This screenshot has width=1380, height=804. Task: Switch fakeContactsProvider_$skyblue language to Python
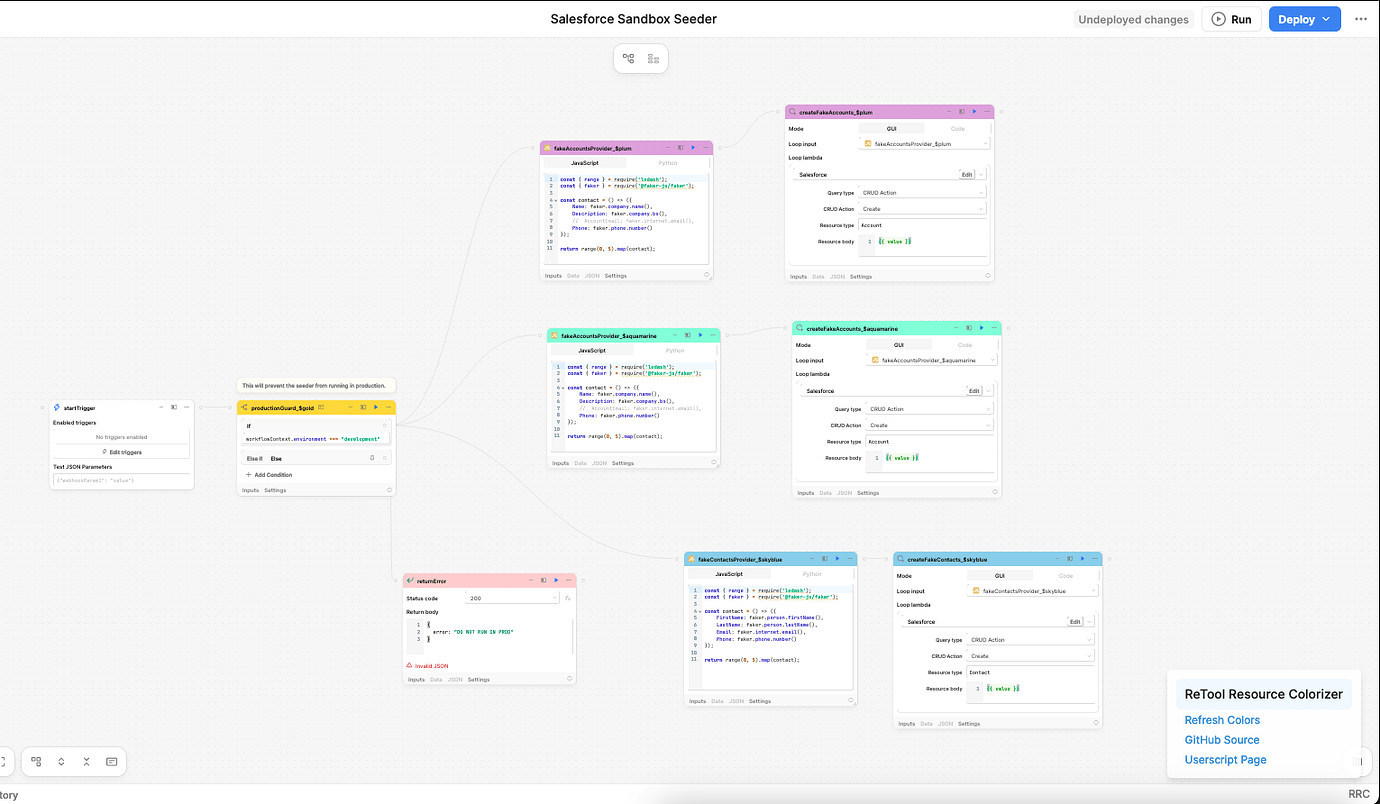point(812,574)
